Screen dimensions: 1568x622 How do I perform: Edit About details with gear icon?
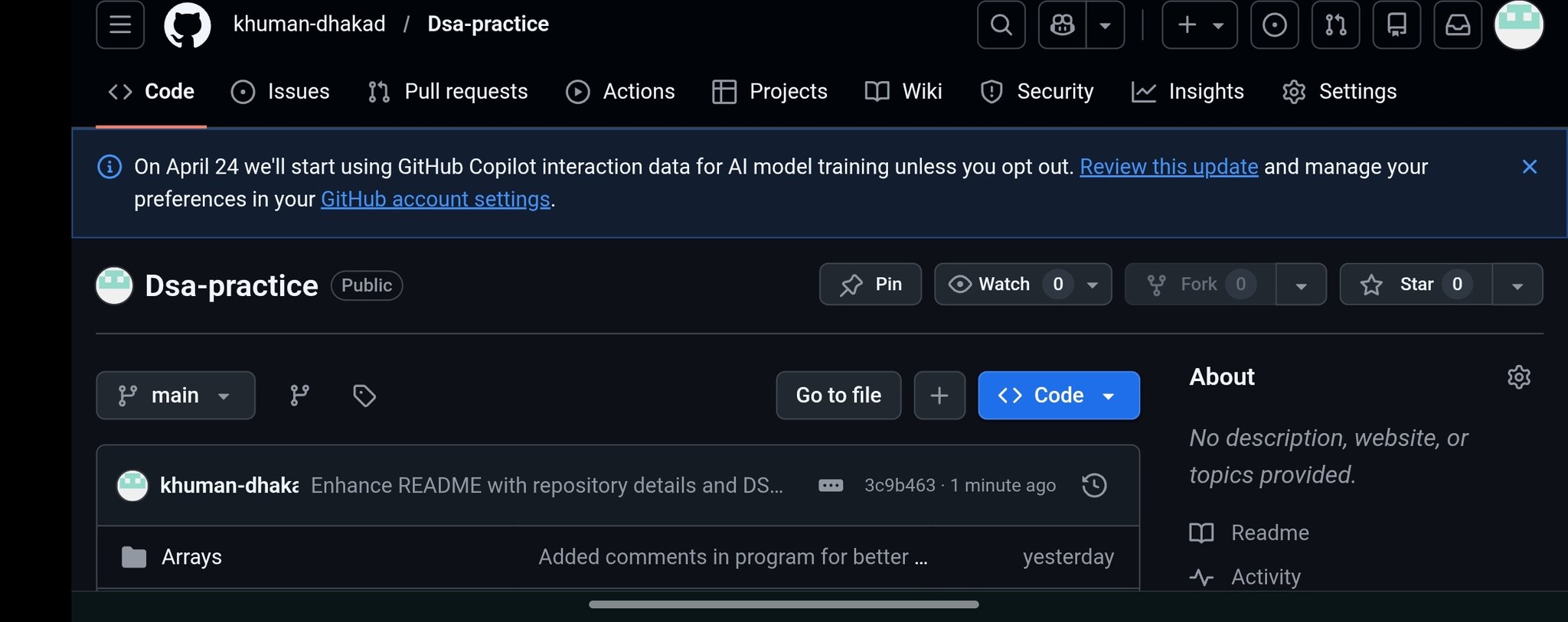pos(1518,376)
